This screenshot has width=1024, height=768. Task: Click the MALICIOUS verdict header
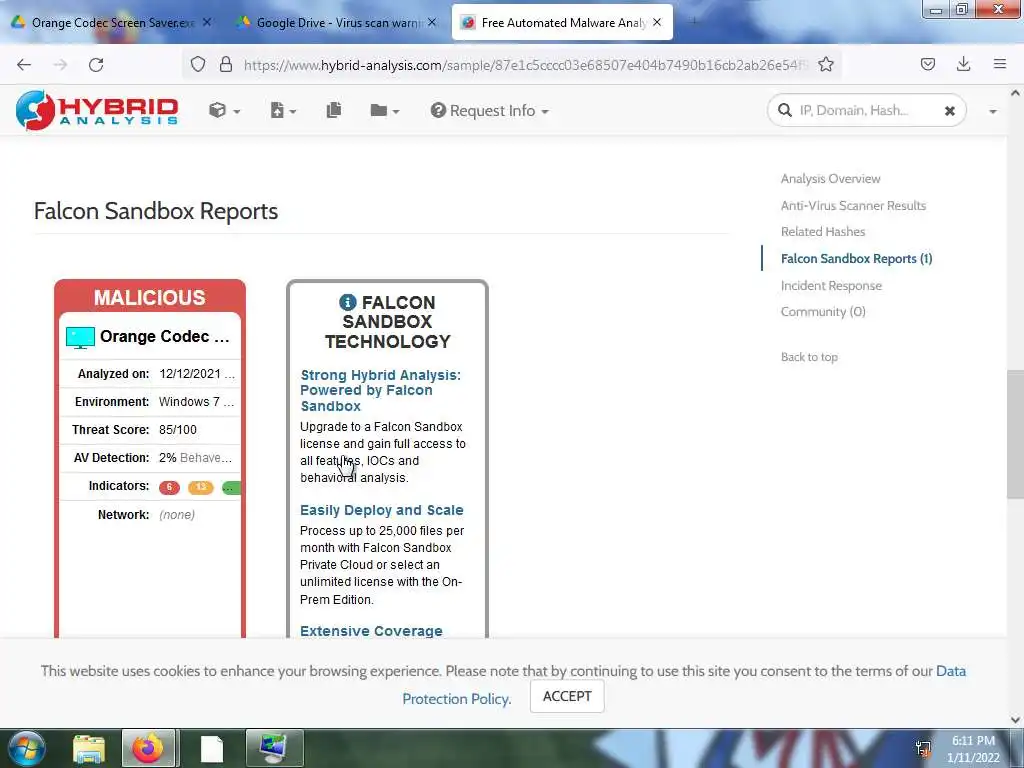point(150,297)
